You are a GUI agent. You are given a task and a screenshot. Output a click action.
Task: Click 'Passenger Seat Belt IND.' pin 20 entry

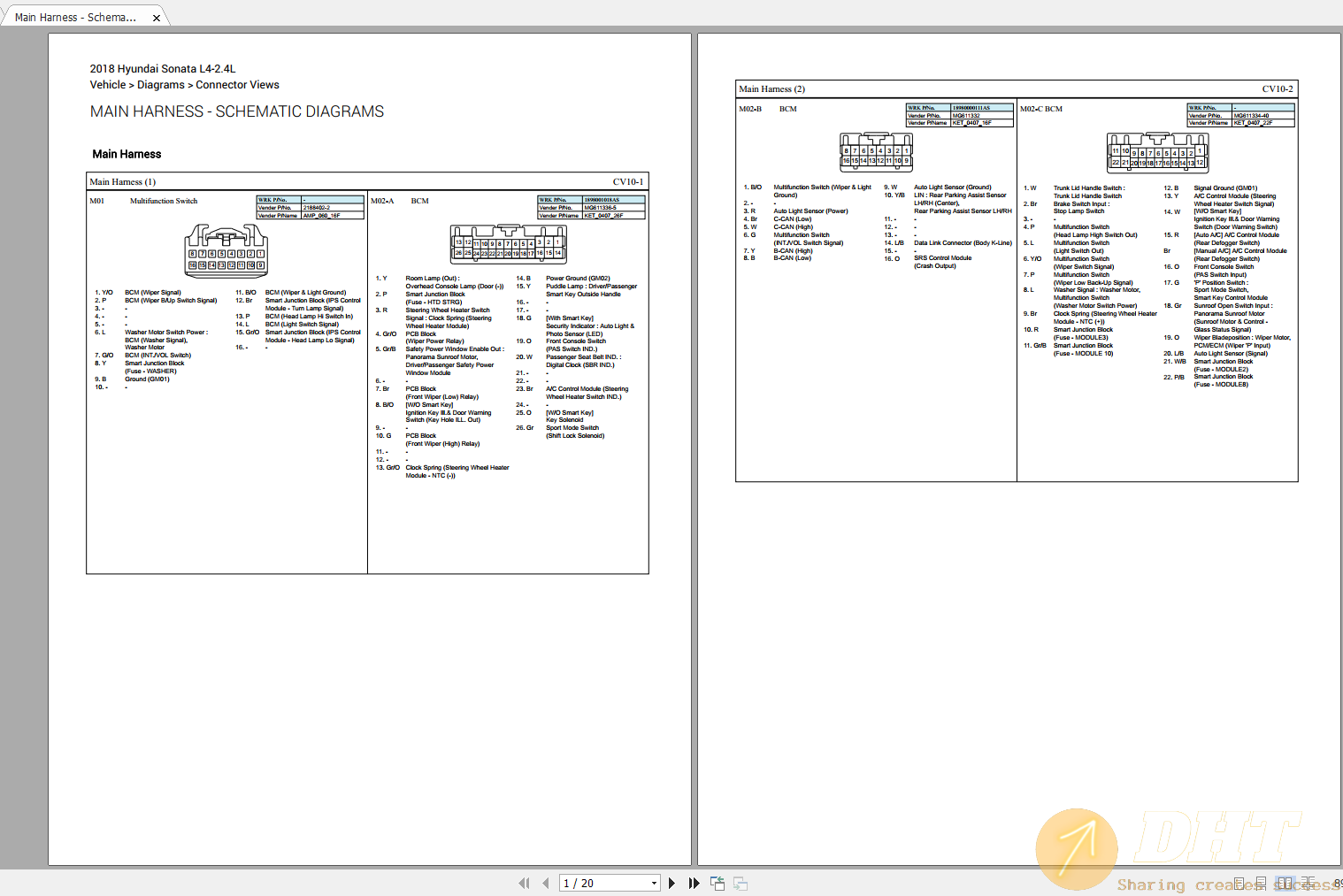point(584,357)
